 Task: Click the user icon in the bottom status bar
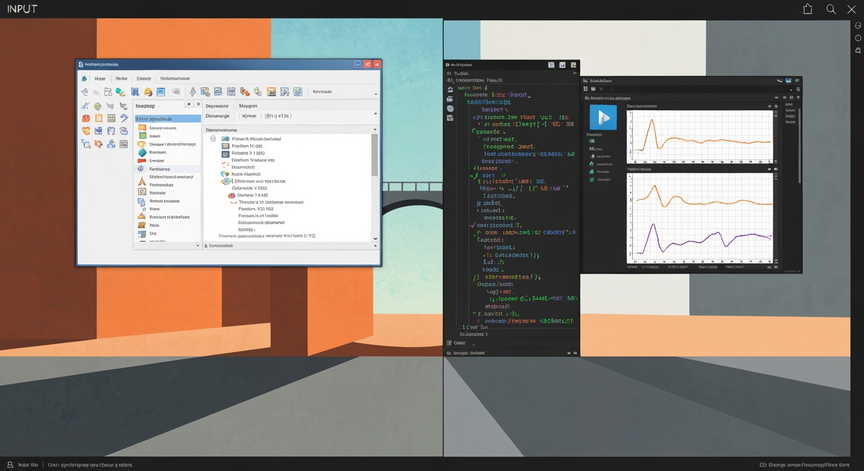click(x=10, y=465)
